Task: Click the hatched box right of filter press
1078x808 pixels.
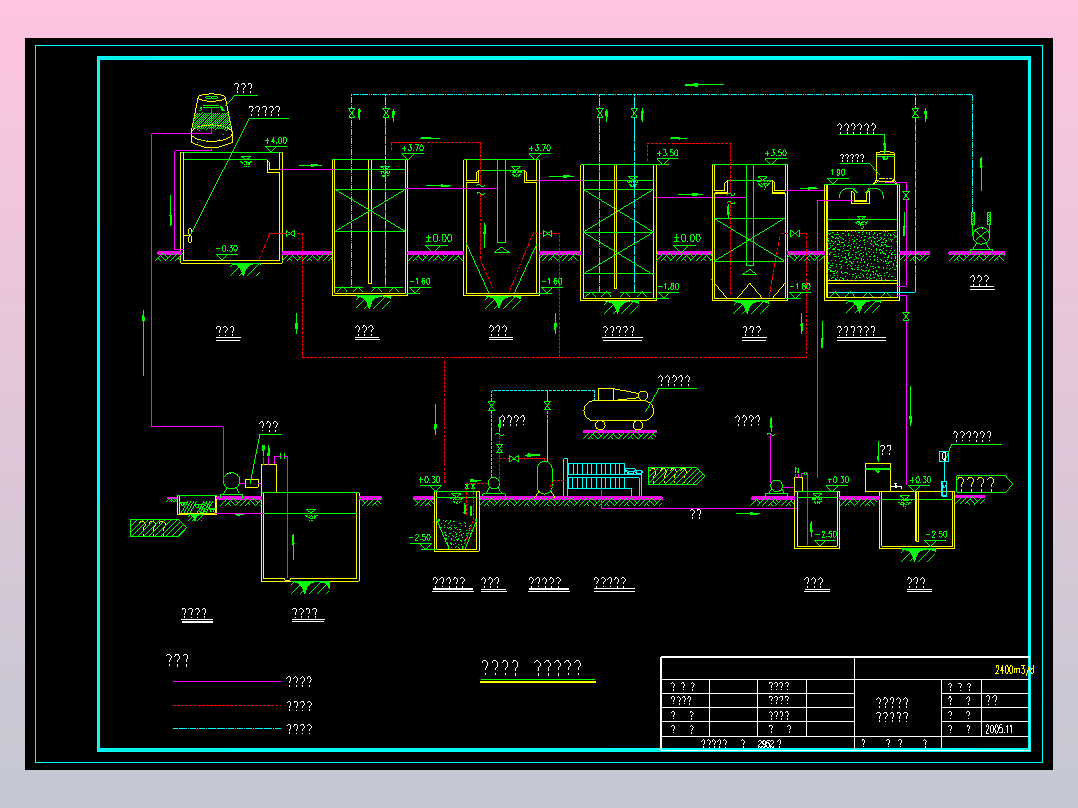Action: pyautogui.click(x=676, y=476)
